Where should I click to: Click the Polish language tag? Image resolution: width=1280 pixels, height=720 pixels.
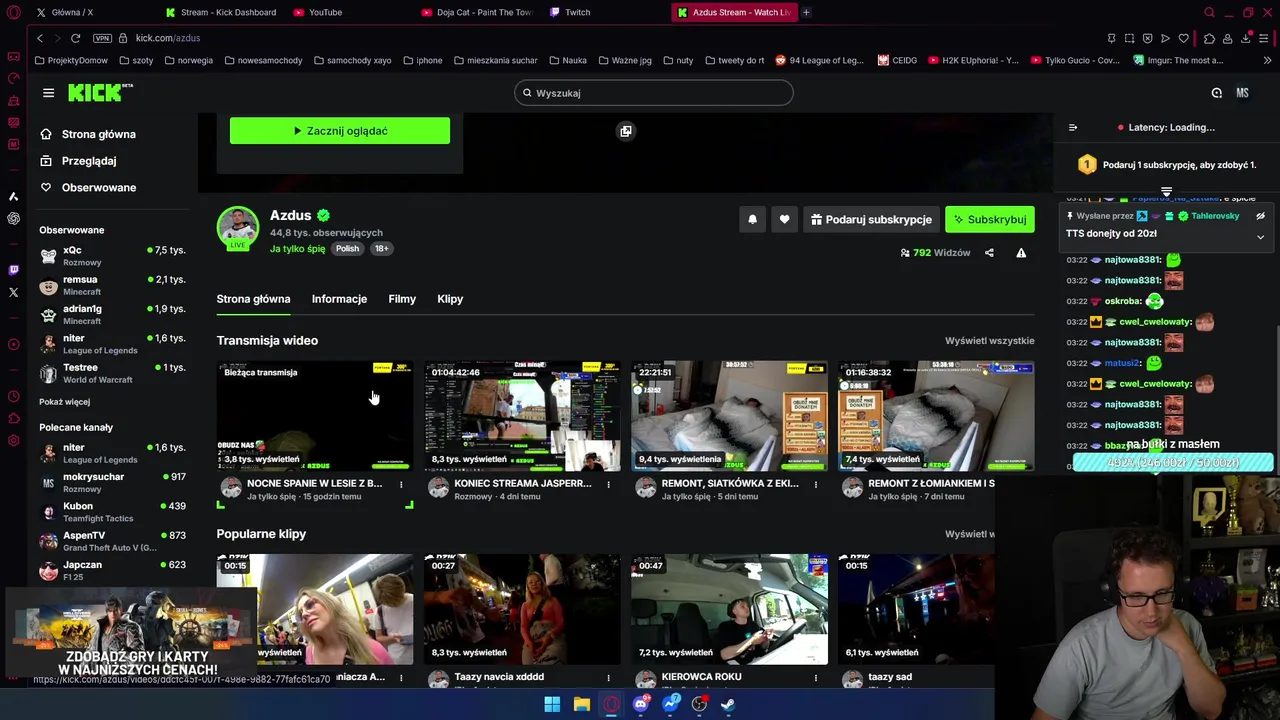click(x=347, y=249)
